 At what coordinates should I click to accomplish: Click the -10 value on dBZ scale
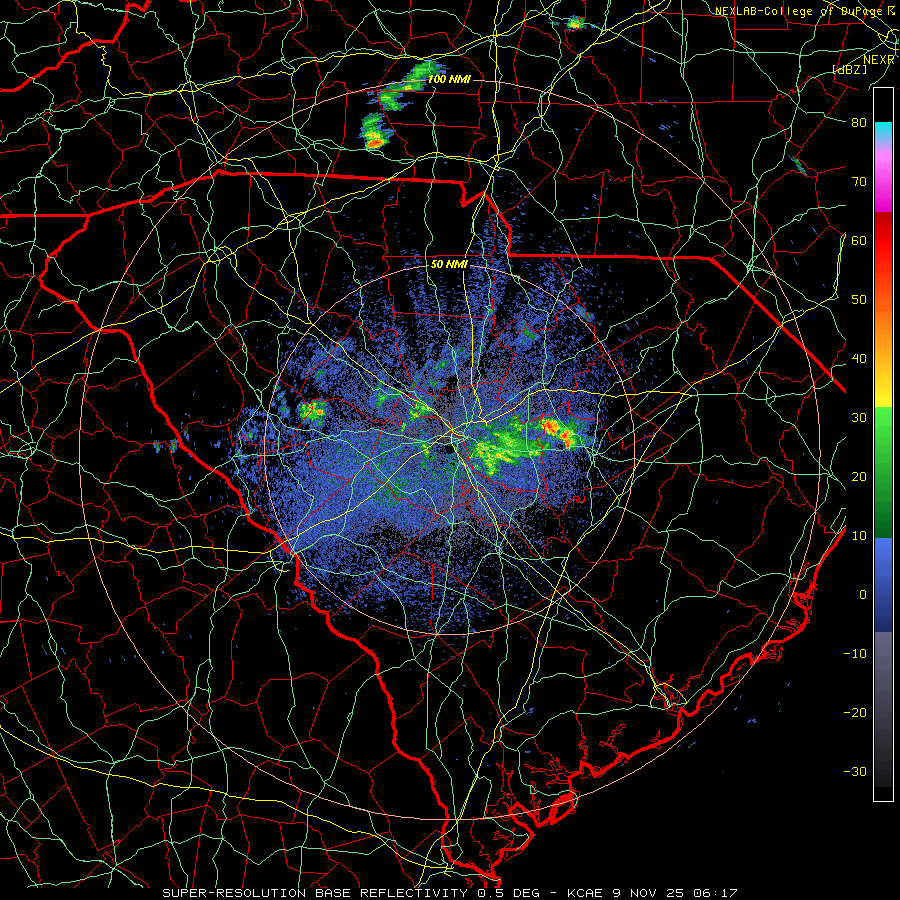tap(855, 653)
